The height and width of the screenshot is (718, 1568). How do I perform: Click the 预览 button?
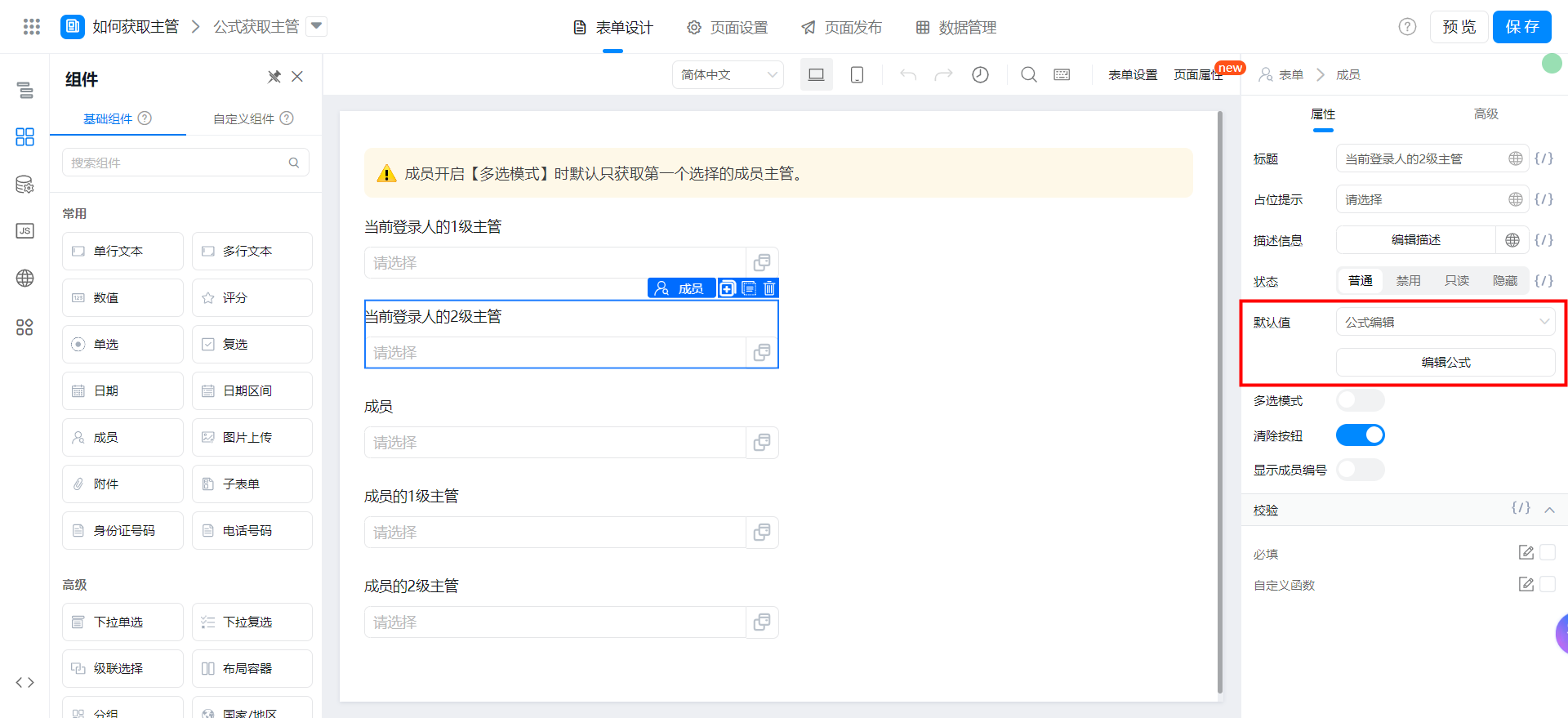point(1459,27)
